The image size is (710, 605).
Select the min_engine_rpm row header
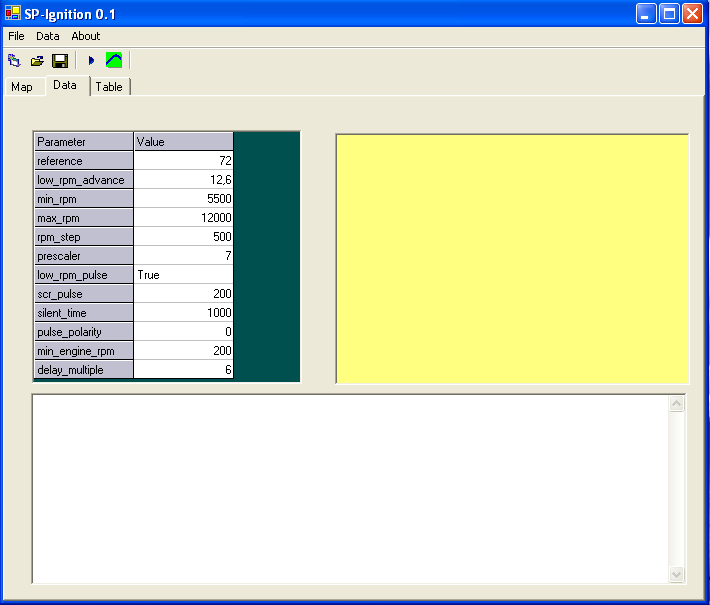tap(84, 351)
